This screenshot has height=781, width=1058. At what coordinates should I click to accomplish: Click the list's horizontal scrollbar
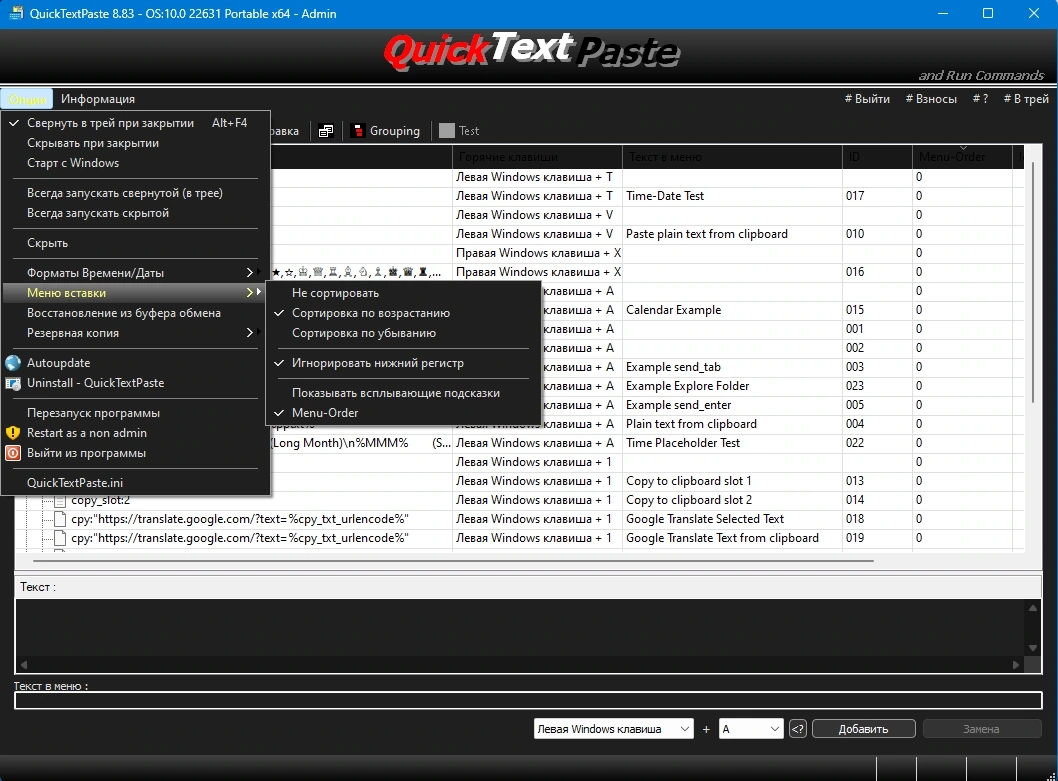pyautogui.click(x=453, y=560)
